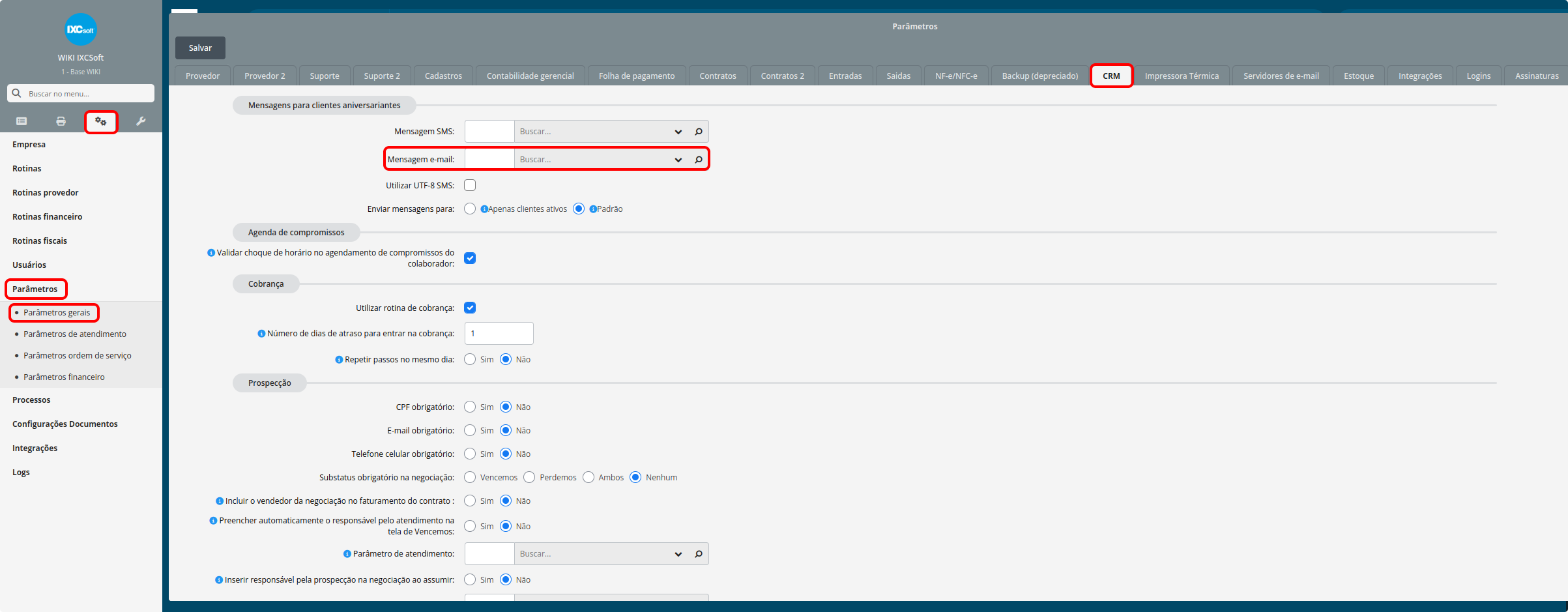Open the Logs menu entry
The width and height of the screenshot is (1568, 612).
(21, 473)
